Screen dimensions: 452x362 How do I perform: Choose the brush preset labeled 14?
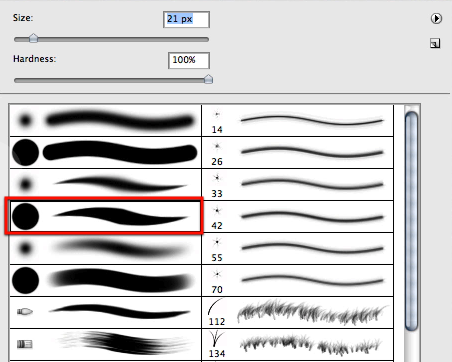(x=298, y=120)
